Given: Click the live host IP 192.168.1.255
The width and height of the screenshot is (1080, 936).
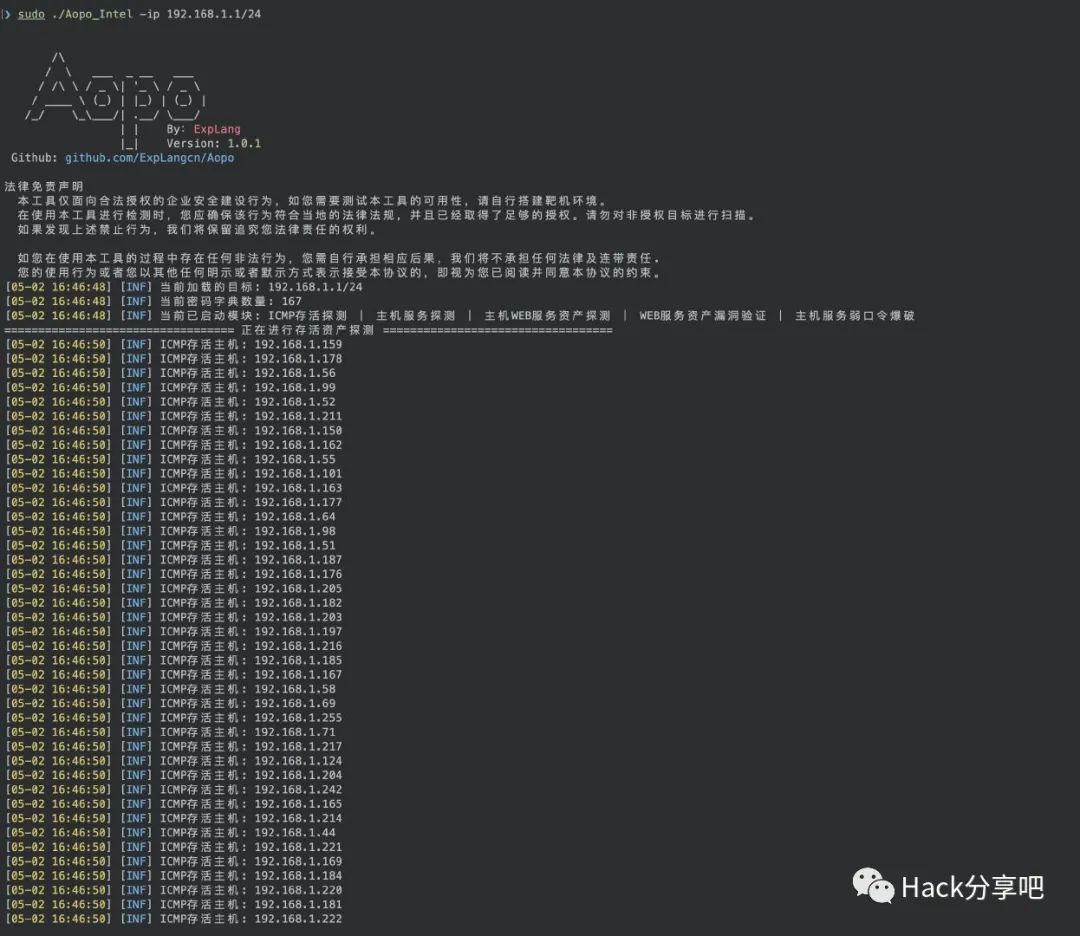Looking at the screenshot, I should point(298,718).
